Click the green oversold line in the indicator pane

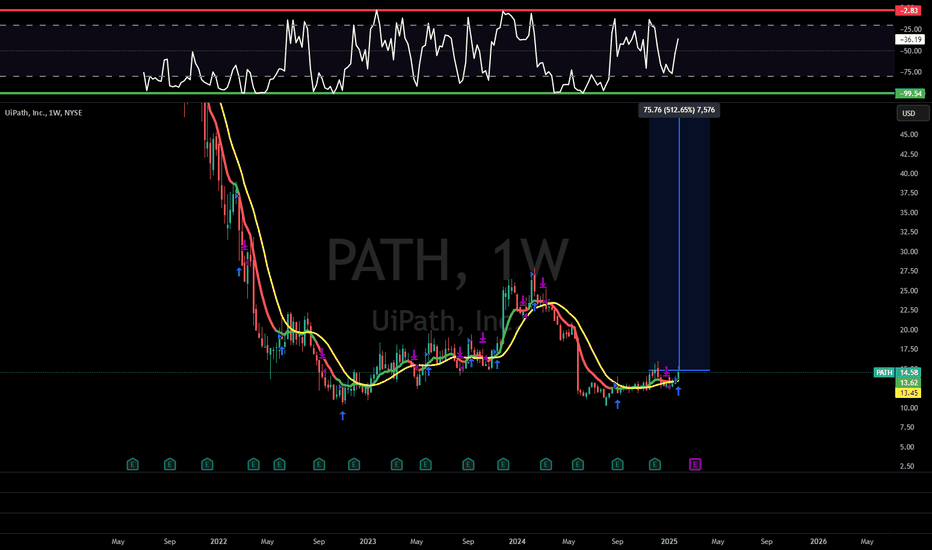coord(447,93)
